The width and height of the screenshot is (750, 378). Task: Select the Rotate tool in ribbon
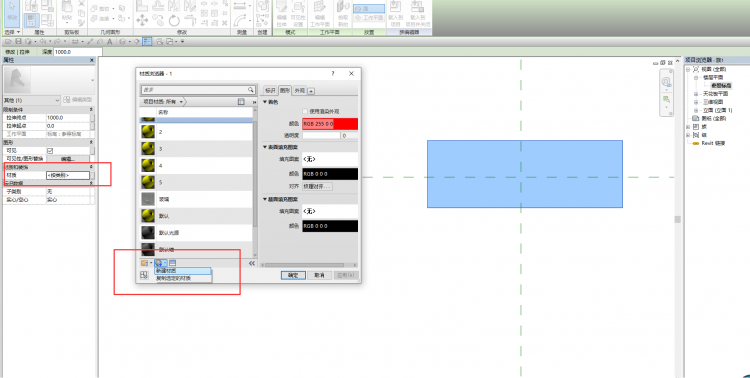pos(174,20)
